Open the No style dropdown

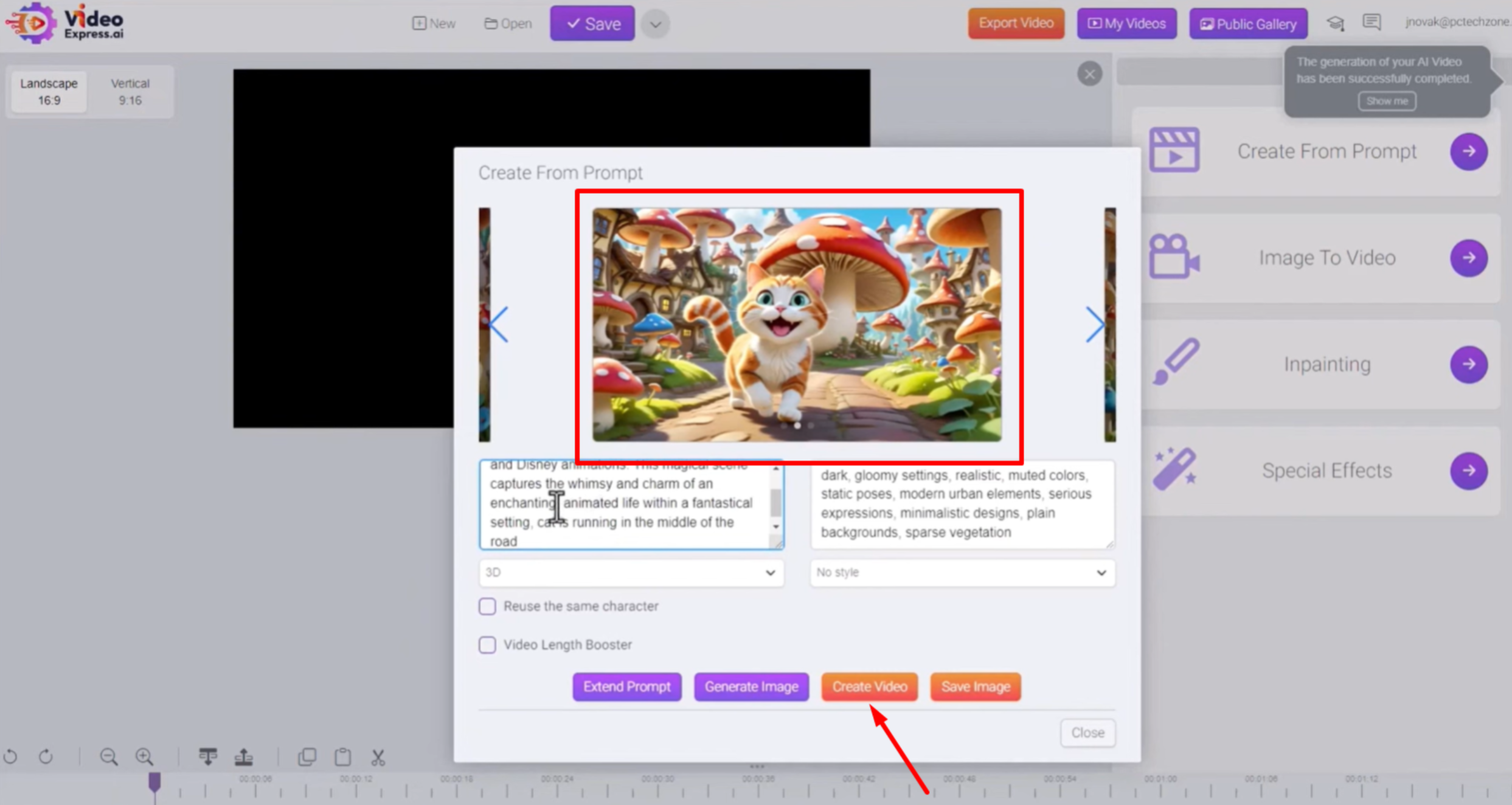(962, 572)
